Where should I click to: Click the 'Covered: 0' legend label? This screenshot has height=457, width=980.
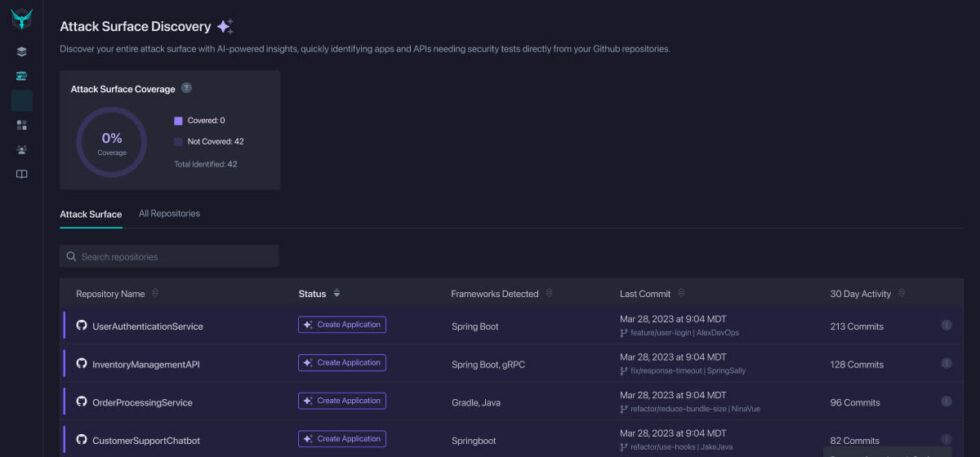click(206, 121)
